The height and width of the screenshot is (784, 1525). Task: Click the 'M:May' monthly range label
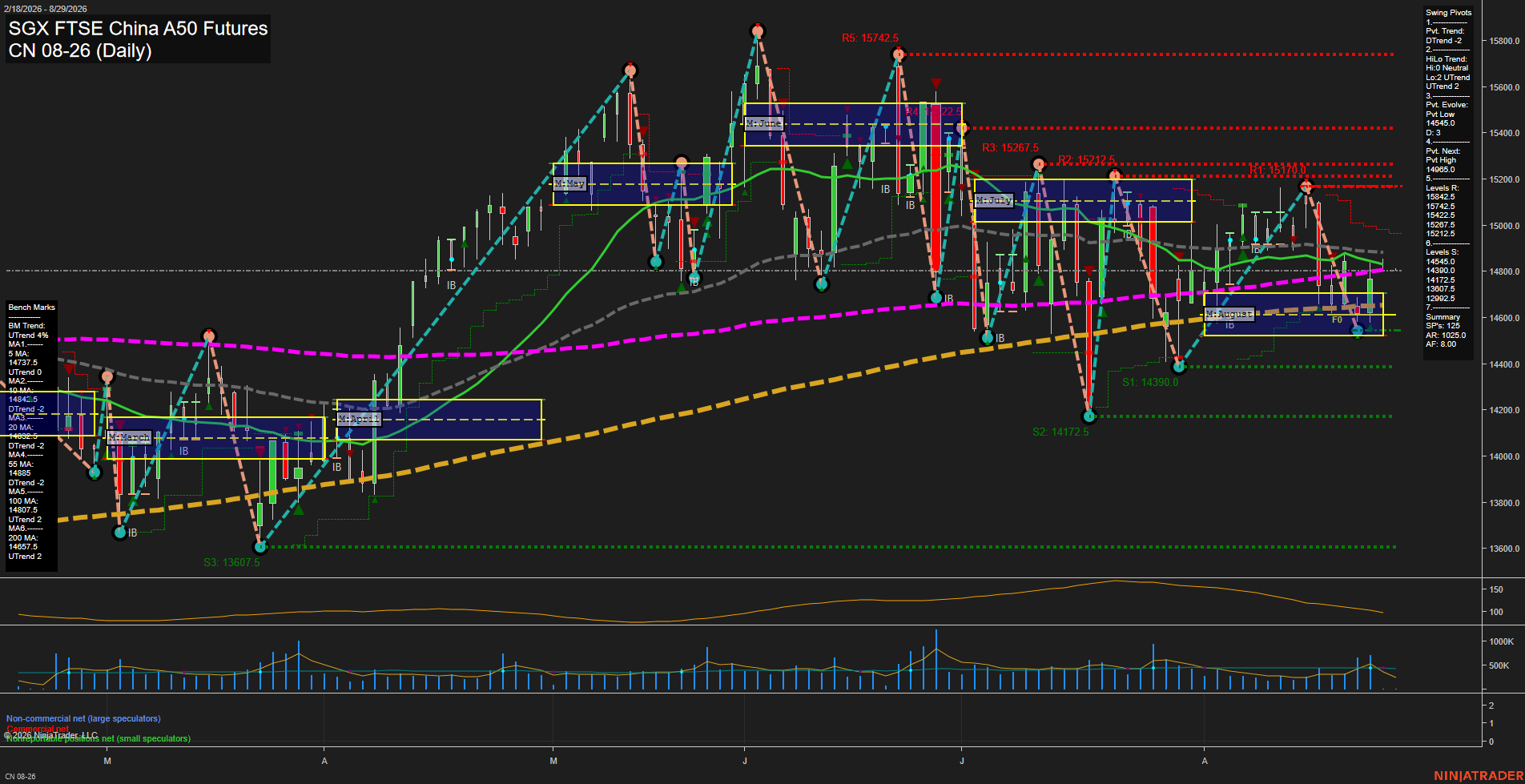tap(570, 184)
